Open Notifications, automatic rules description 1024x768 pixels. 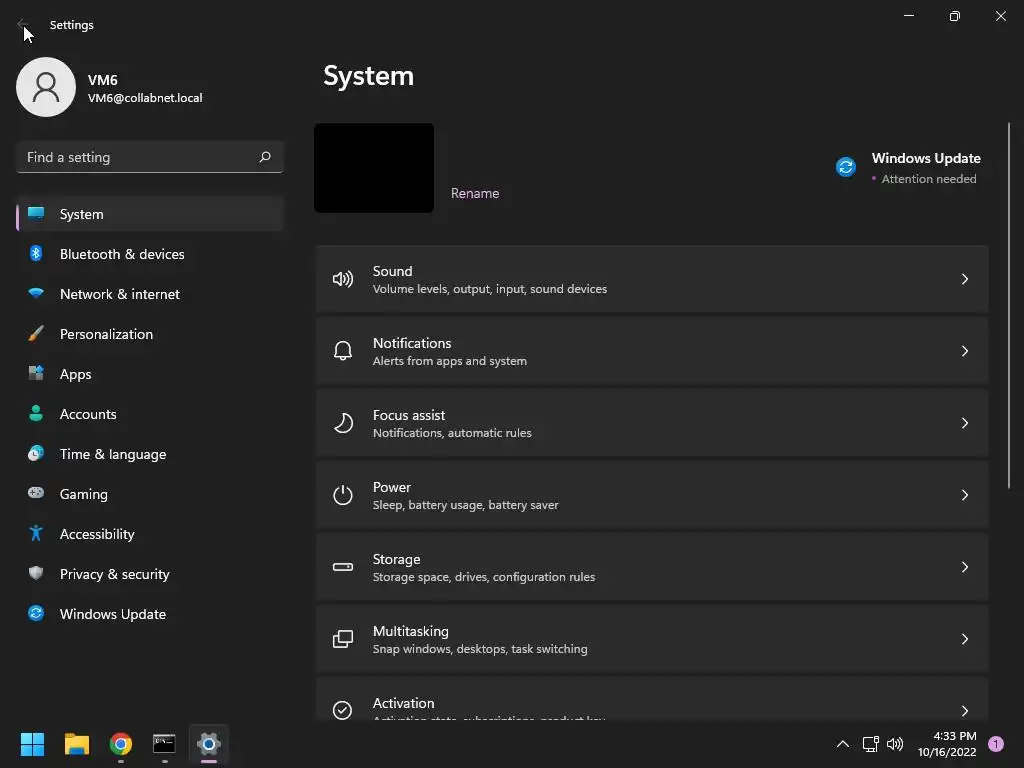point(452,432)
